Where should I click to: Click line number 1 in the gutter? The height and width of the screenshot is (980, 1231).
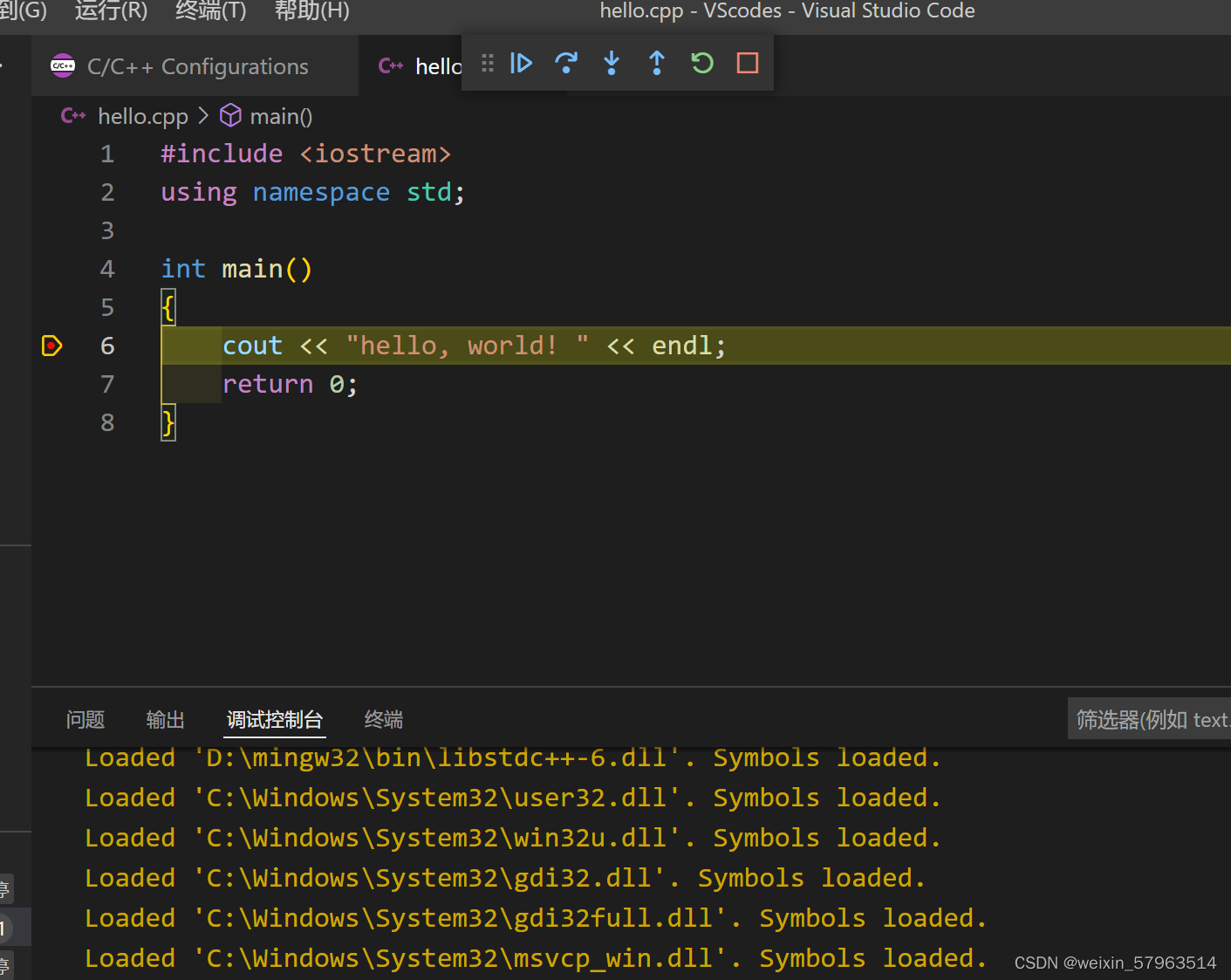(107, 154)
